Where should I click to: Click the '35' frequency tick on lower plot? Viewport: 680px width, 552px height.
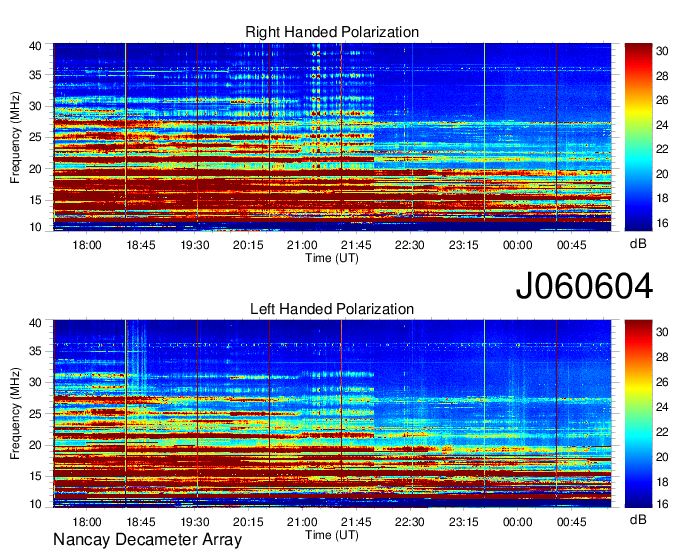pos(36,351)
